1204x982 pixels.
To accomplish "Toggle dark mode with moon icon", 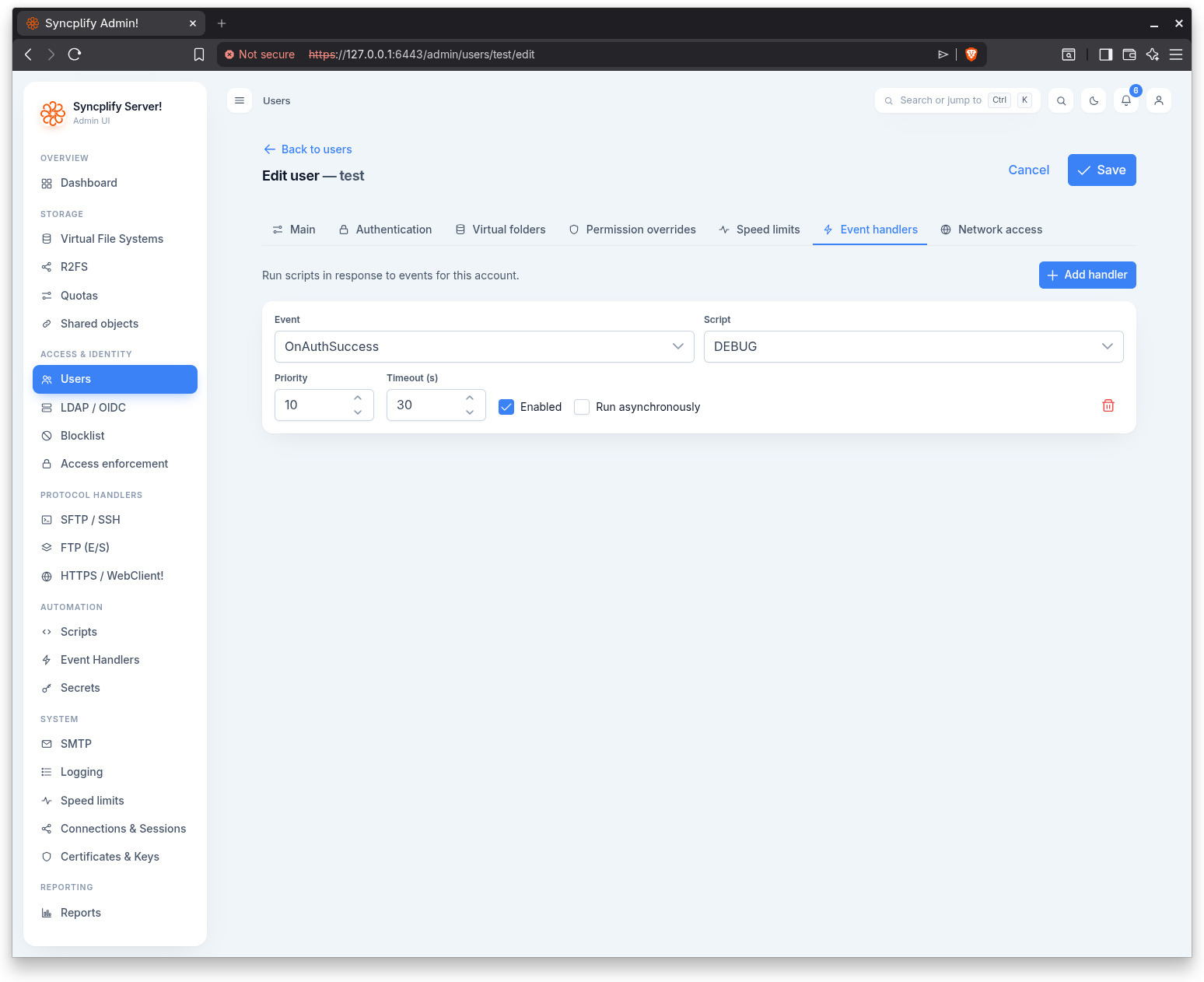I will coord(1094,100).
